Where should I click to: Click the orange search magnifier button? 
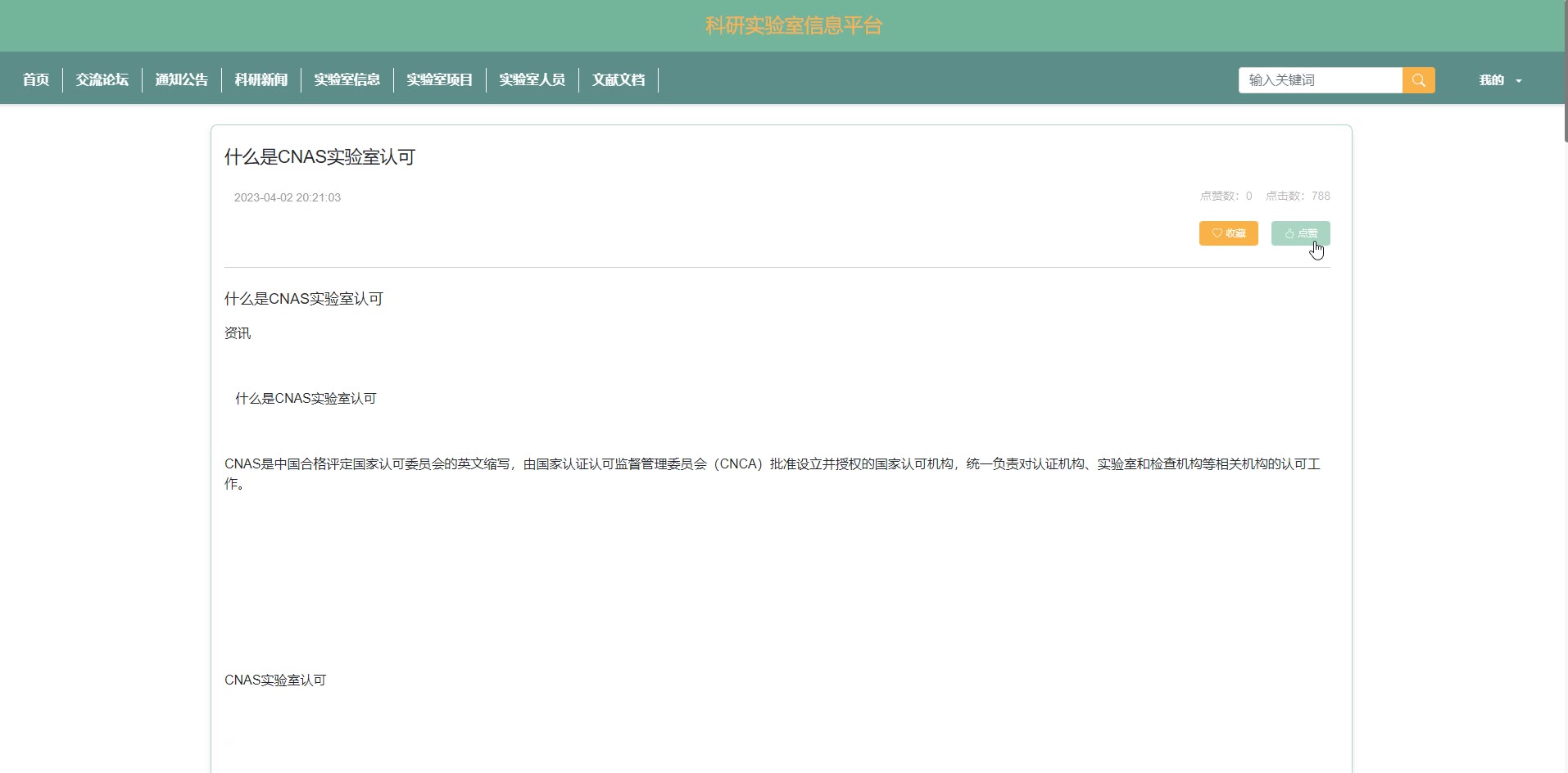[1418, 80]
